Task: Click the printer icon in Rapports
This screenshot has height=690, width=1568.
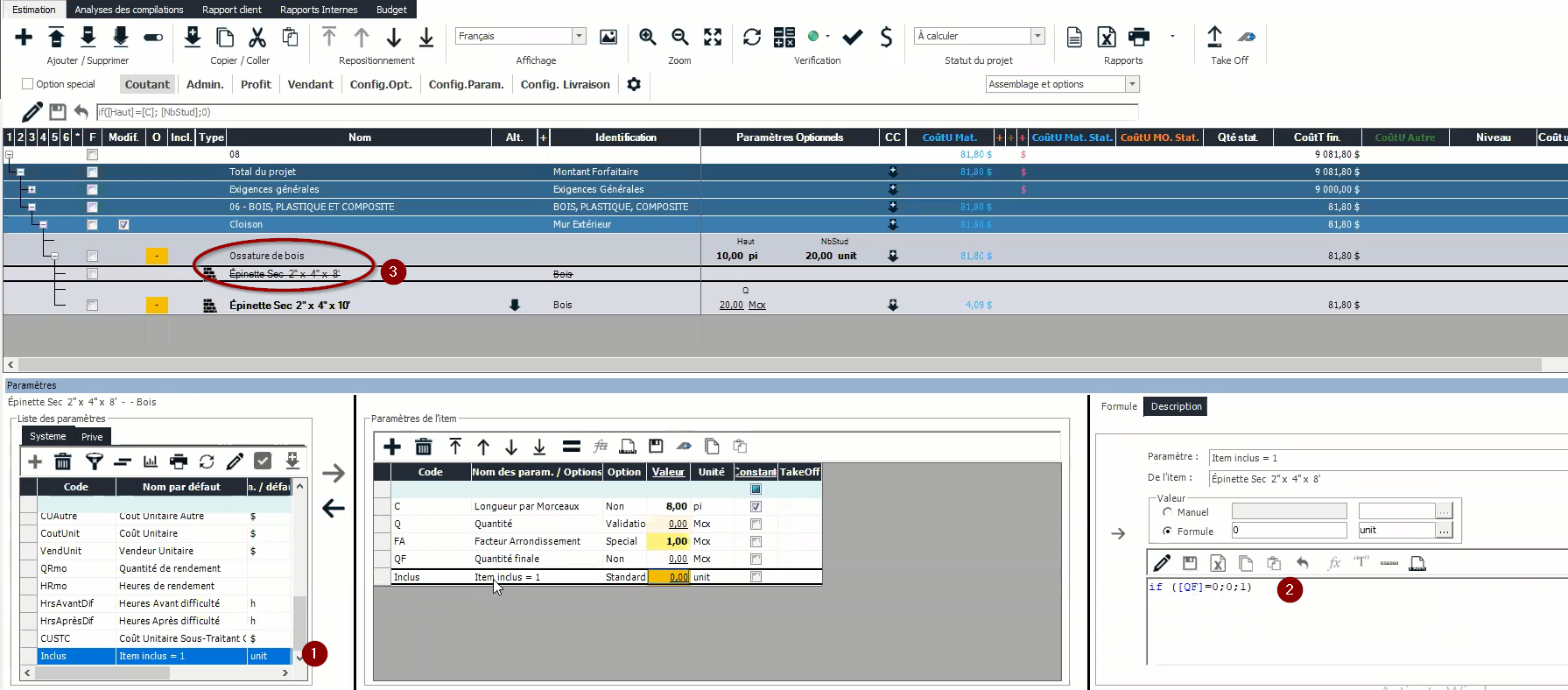Action: (x=1139, y=37)
